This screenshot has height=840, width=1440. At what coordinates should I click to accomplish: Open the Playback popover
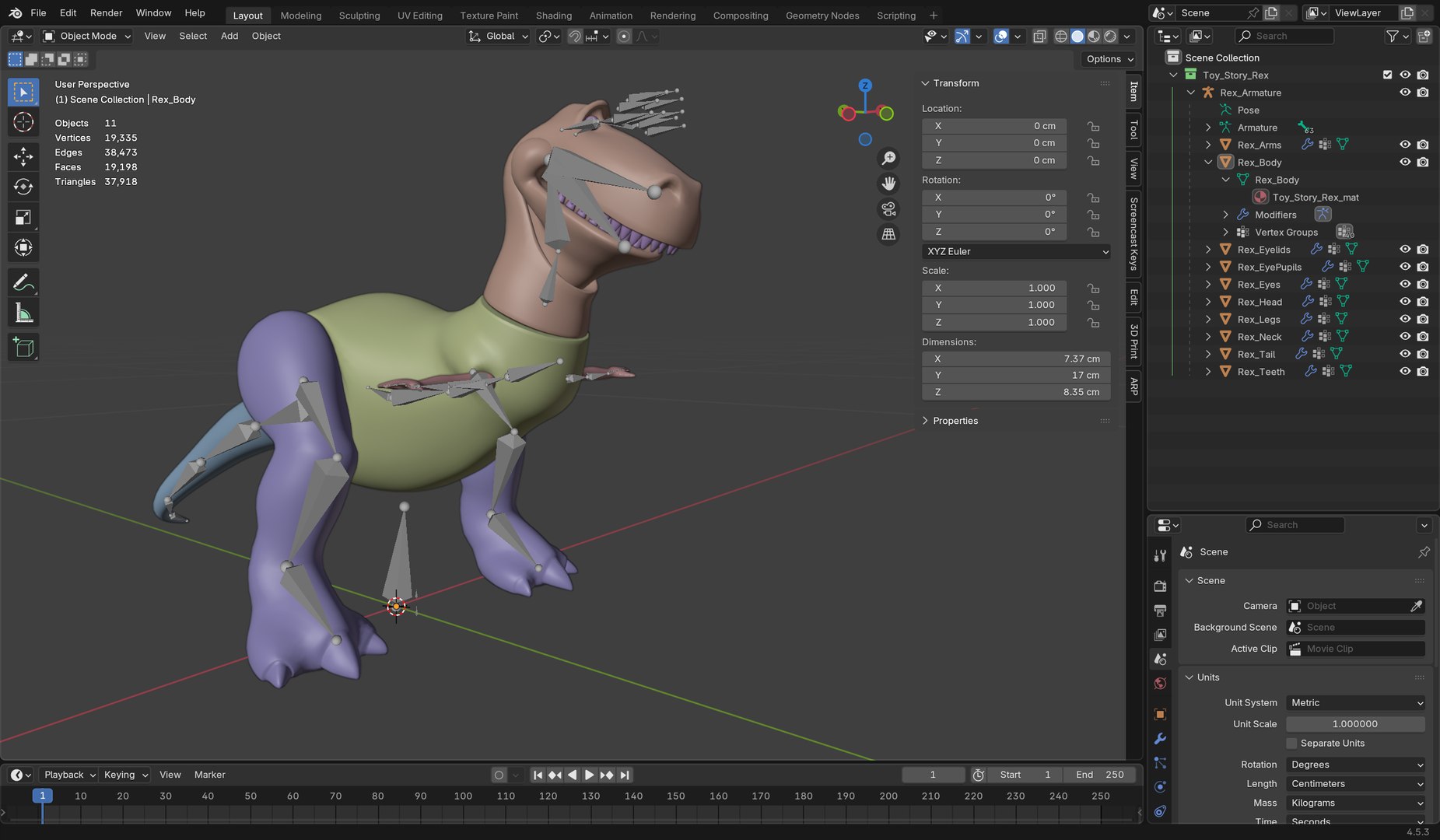[69, 775]
